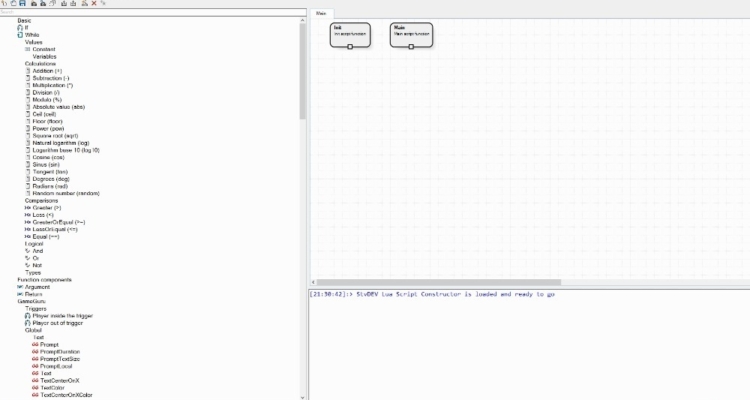Switch to the Main tab
Viewport: 750px width, 400px height.
pos(321,13)
